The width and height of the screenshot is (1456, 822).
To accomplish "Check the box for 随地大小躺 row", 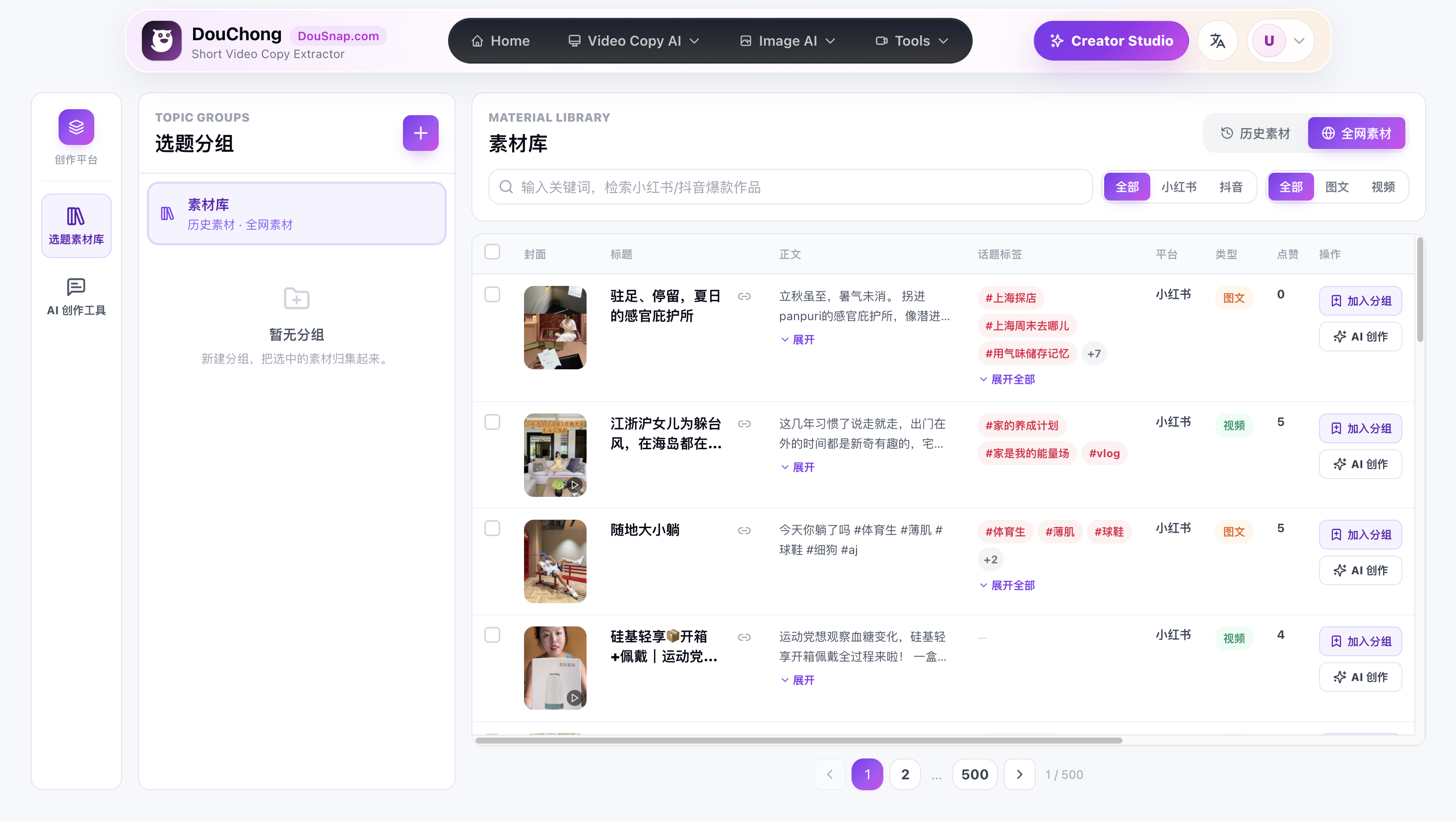I will point(492,528).
